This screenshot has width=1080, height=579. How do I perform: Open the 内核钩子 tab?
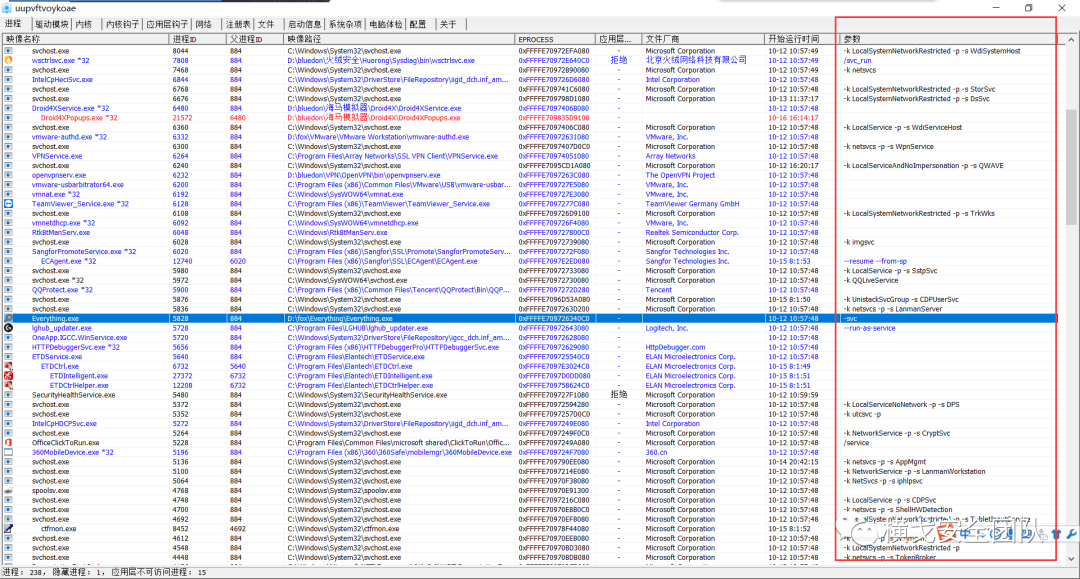pos(123,24)
